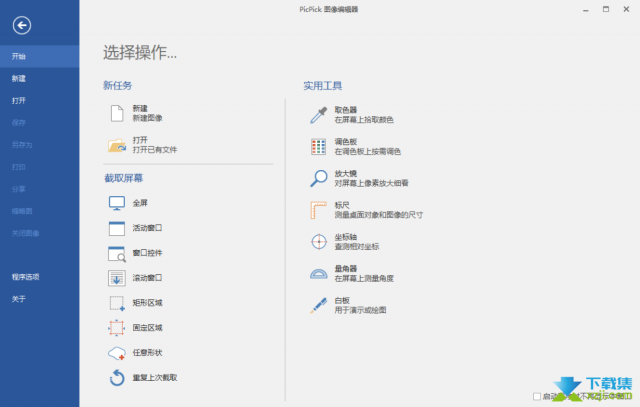Click the 窗口控件 capture label
The height and width of the screenshot is (407, 640).
click(147, 253)
